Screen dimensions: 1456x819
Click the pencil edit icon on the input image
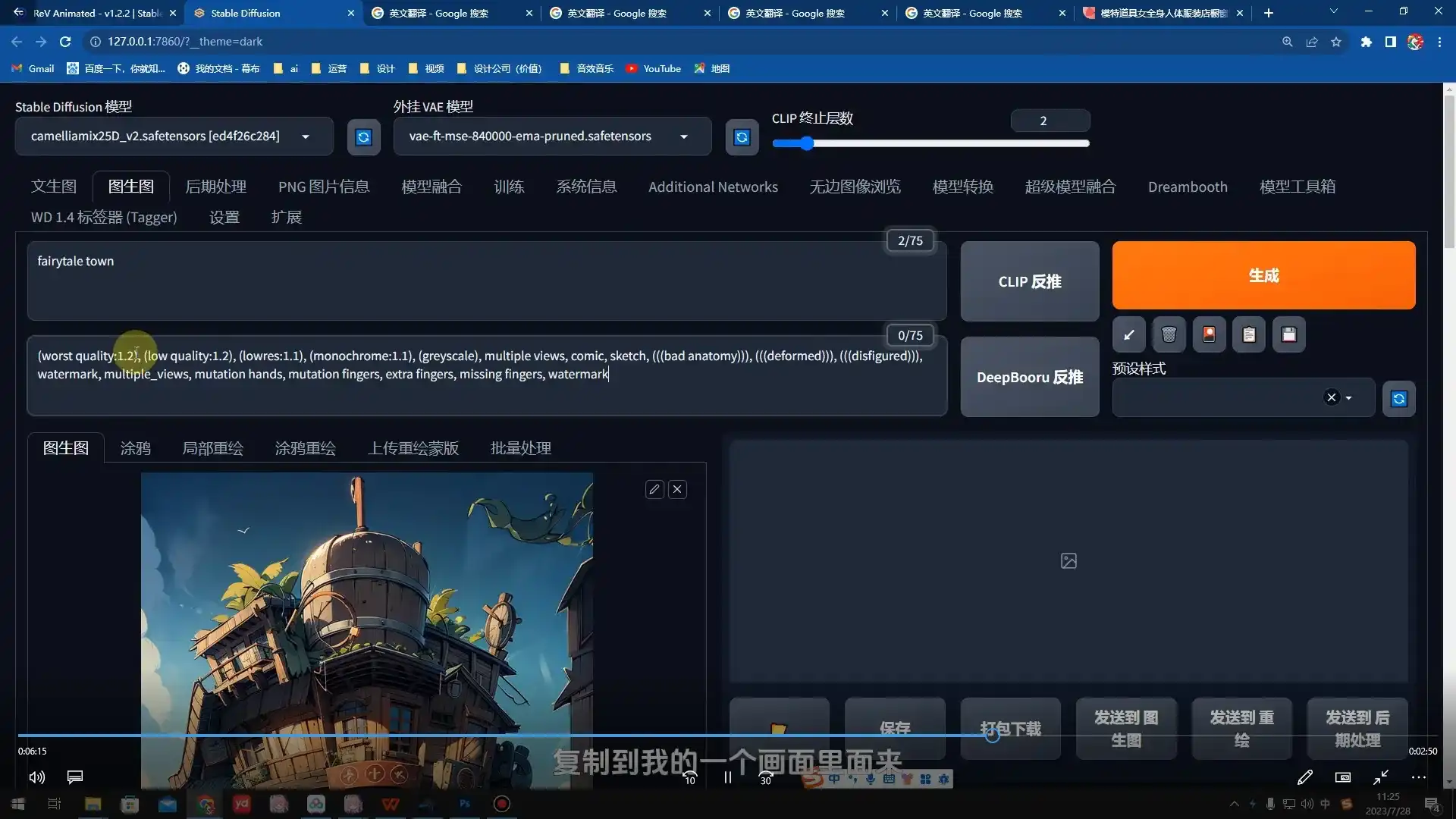pyautogui.click(x=654, y=489)
